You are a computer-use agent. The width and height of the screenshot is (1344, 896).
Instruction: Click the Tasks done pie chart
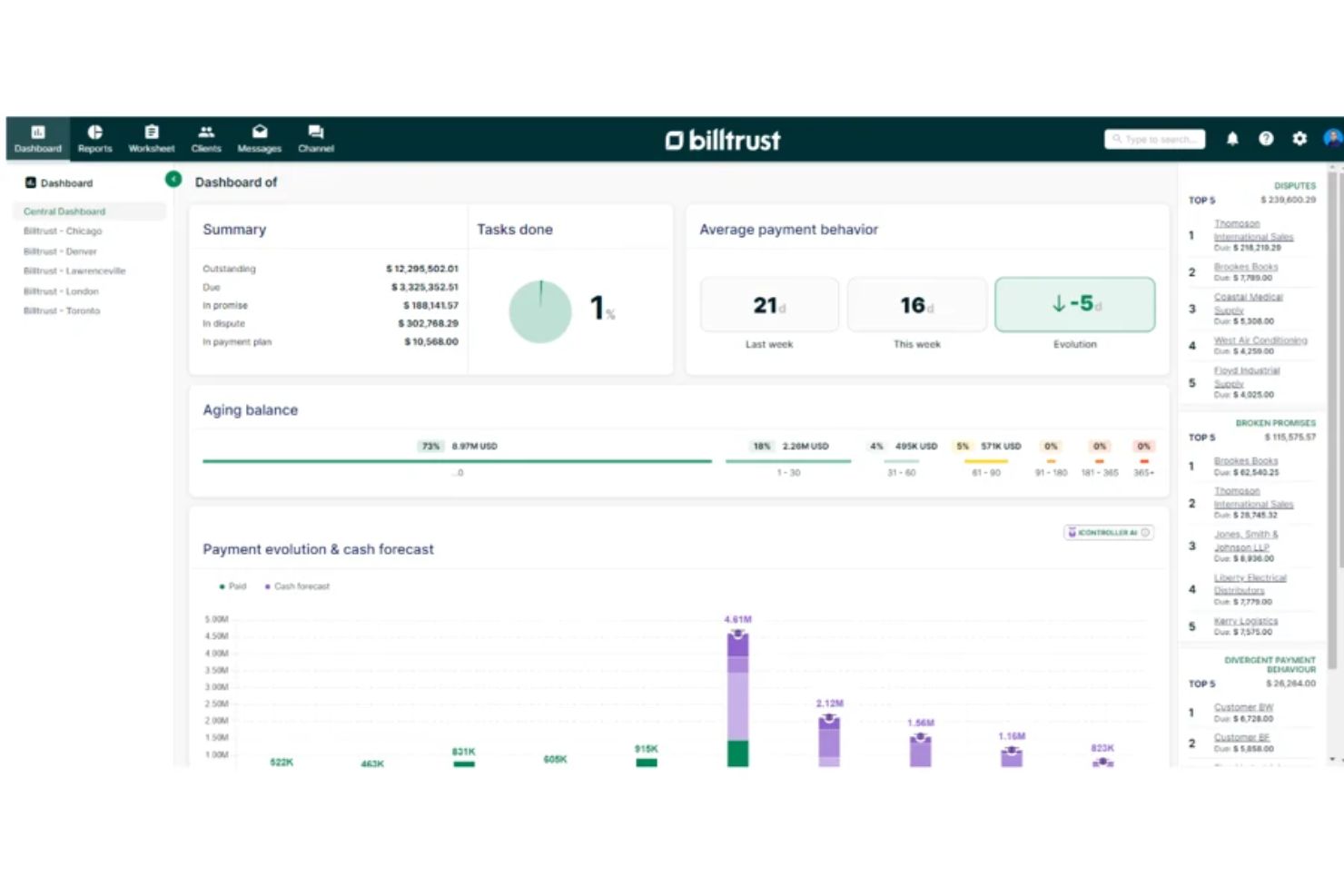(x=540, y=311)
